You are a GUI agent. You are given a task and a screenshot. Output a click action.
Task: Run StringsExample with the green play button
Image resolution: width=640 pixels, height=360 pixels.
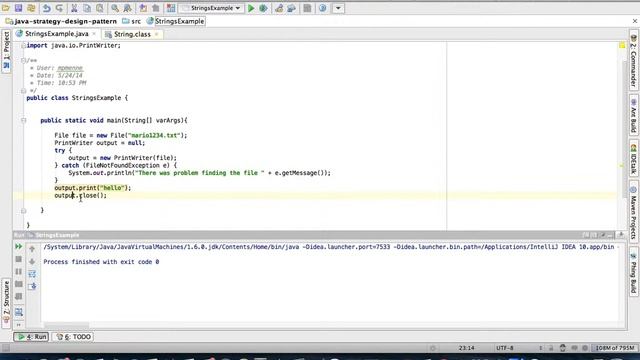coord(251,8)
